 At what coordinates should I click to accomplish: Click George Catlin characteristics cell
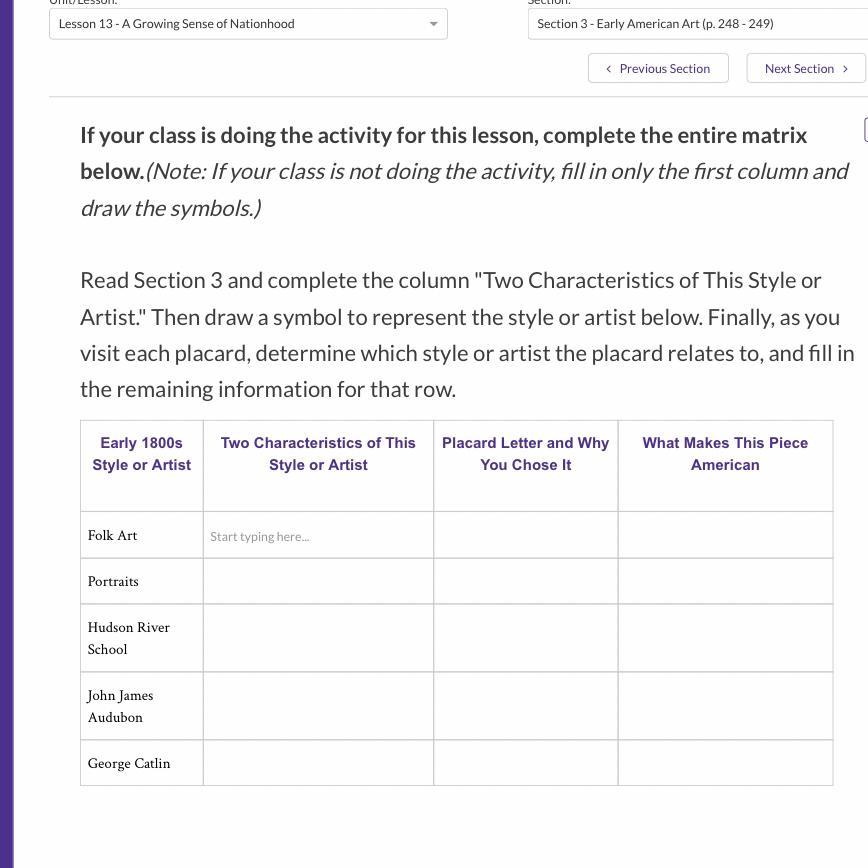click(318, 763)
